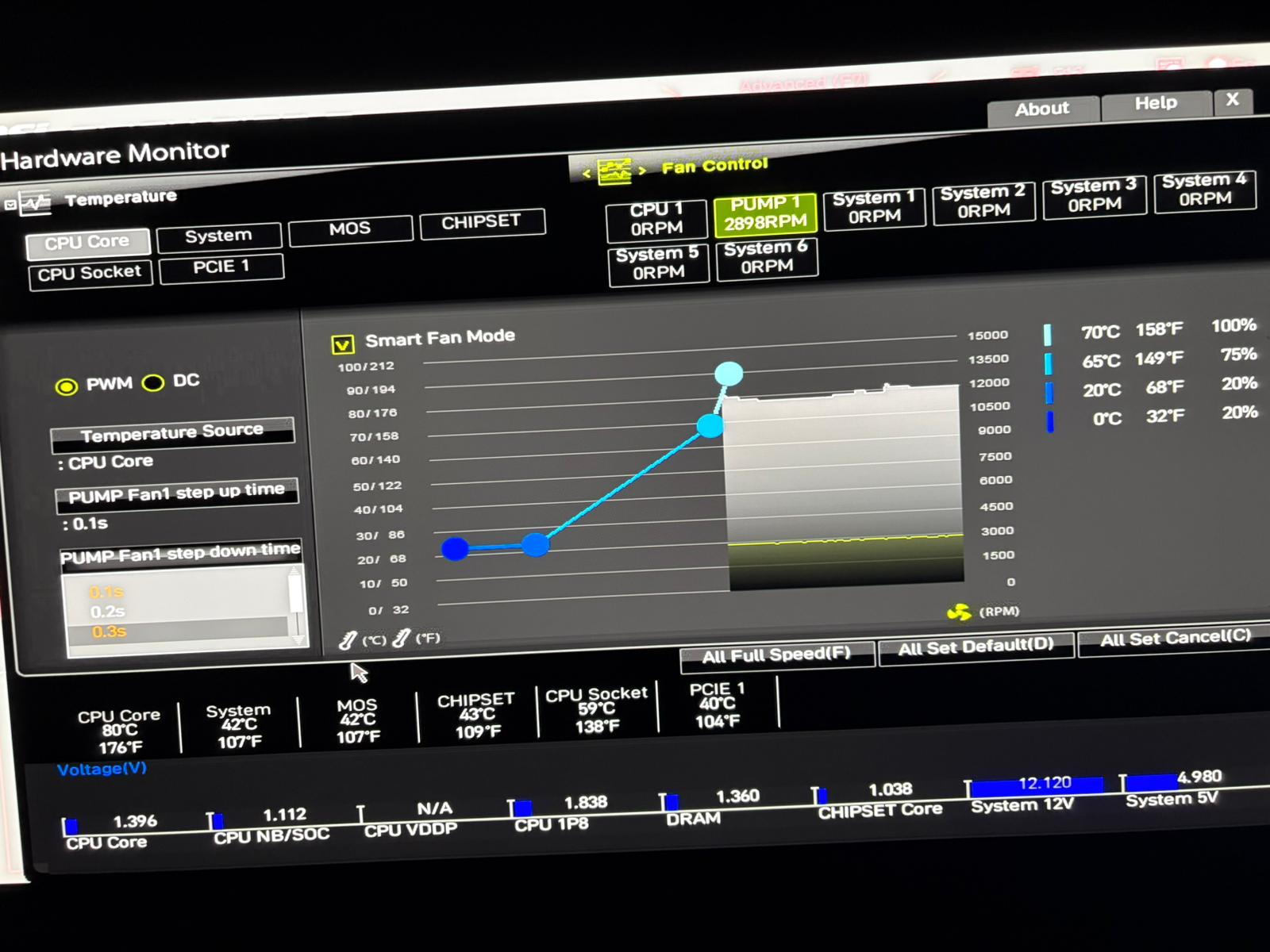Screen dimensions: 1270x952
Task: Click the yellow RPM fan icon
Action: pos(958,612)
